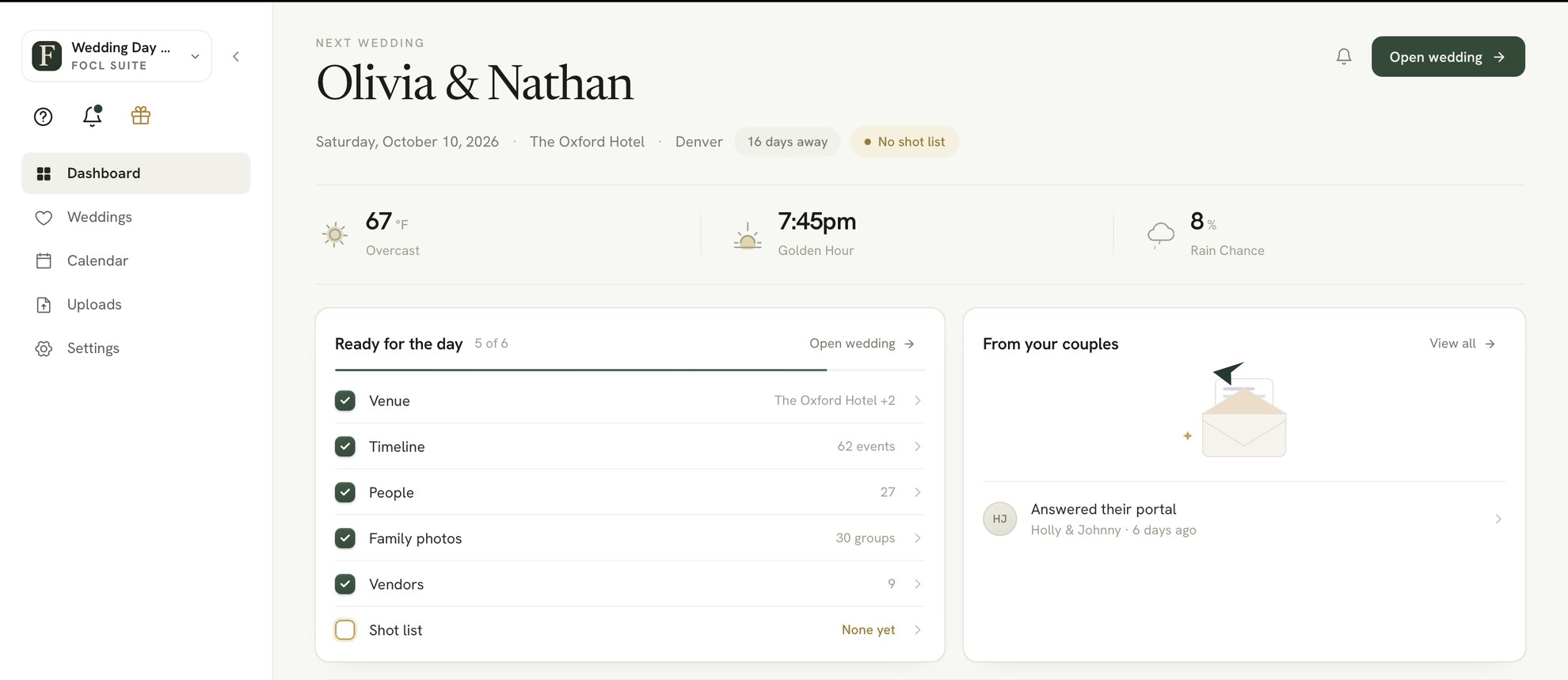
Task: Toggle the Timeline checkbox
Action: (345, 446)
